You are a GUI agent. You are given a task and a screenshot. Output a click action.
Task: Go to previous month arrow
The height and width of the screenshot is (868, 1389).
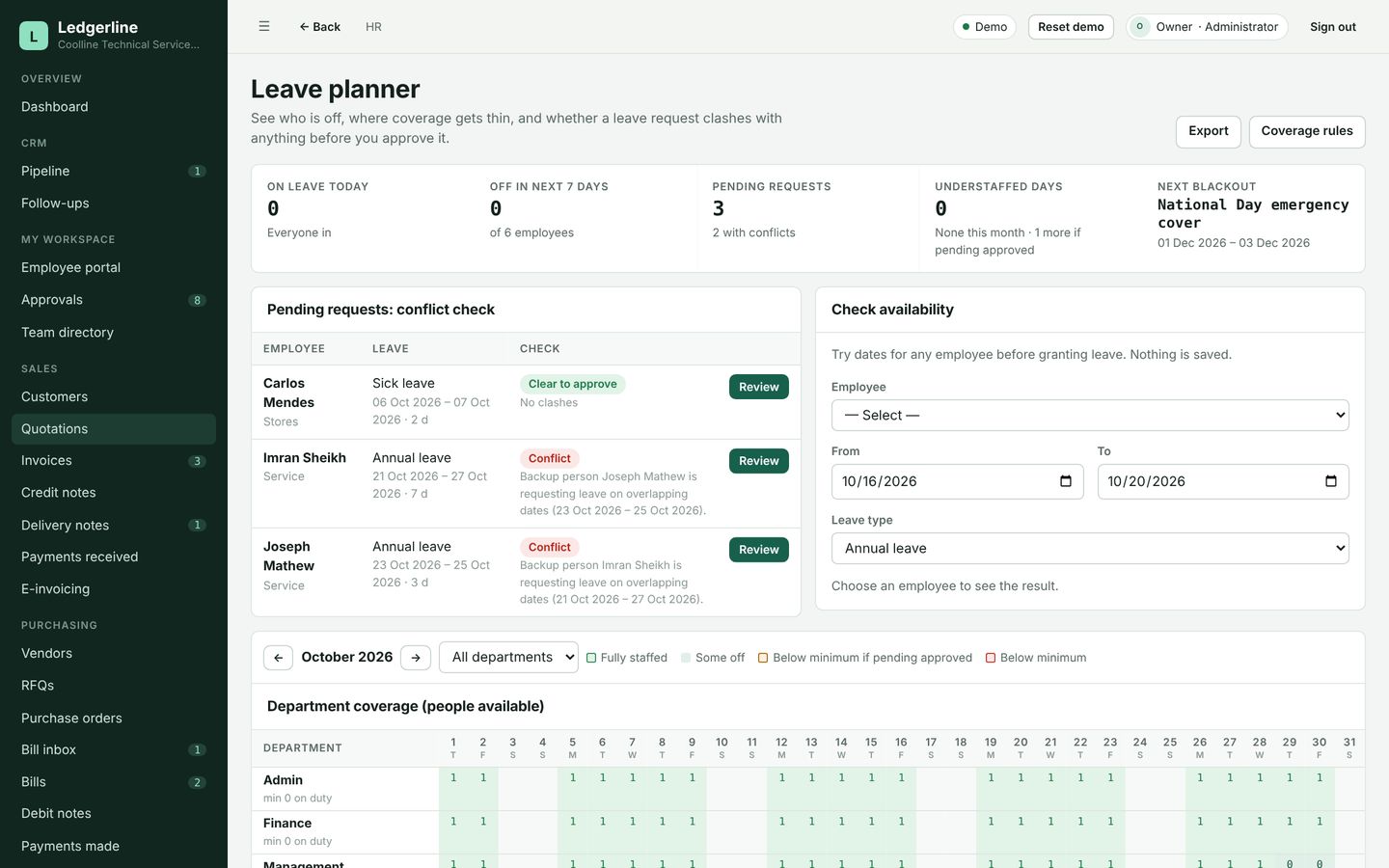(278, 658)
